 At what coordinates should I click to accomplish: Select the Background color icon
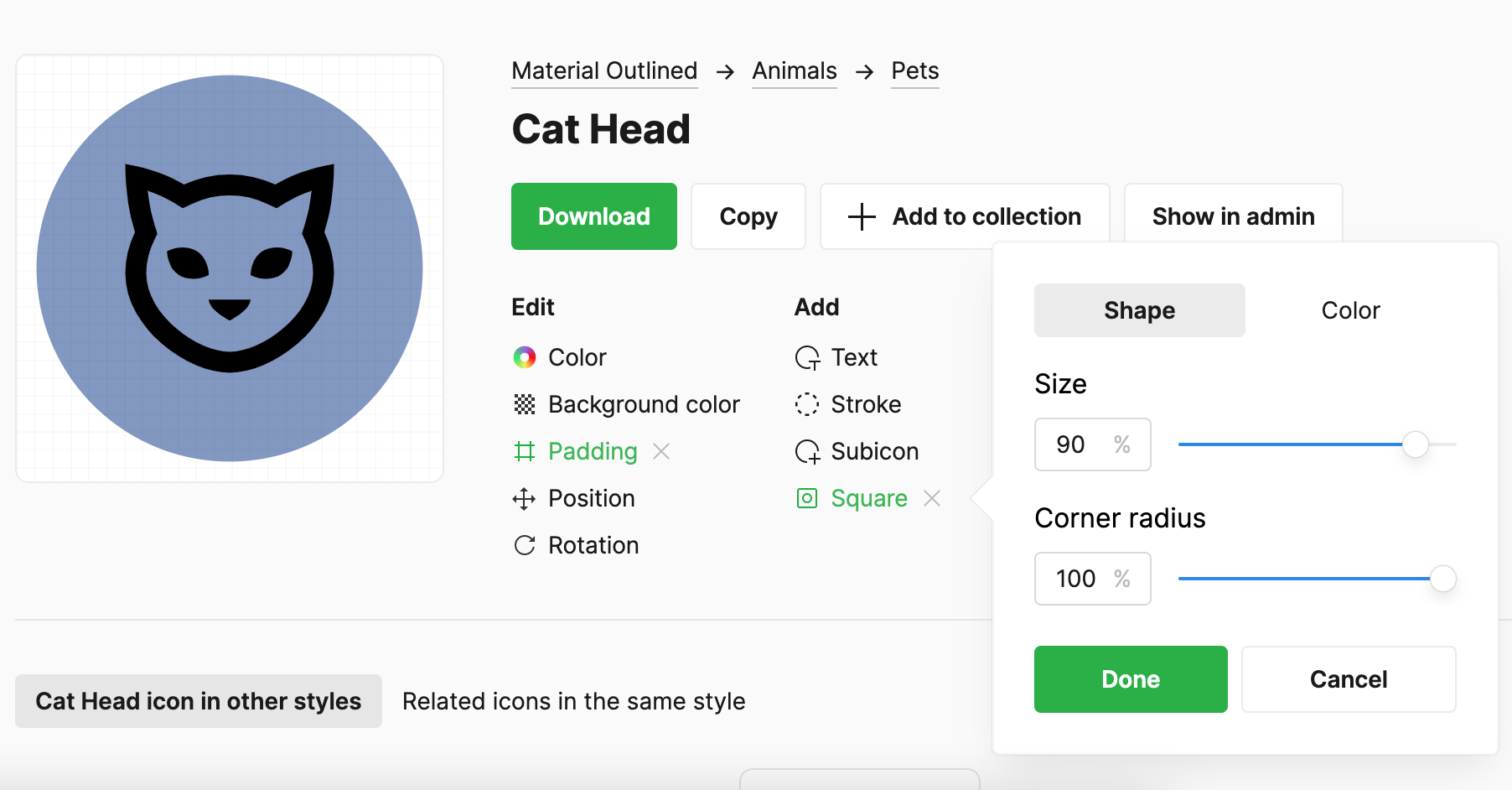click(x=525, y=403)
